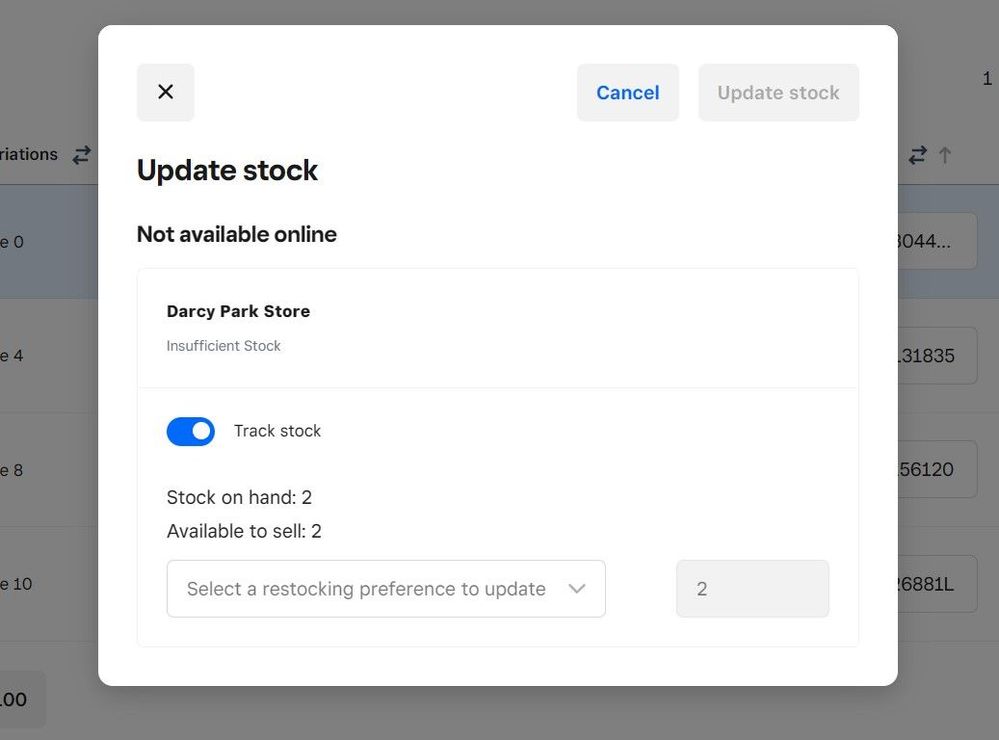
Task: Select the background field ending in 56120
Action: pyautogui.click(x=936, y=469)
